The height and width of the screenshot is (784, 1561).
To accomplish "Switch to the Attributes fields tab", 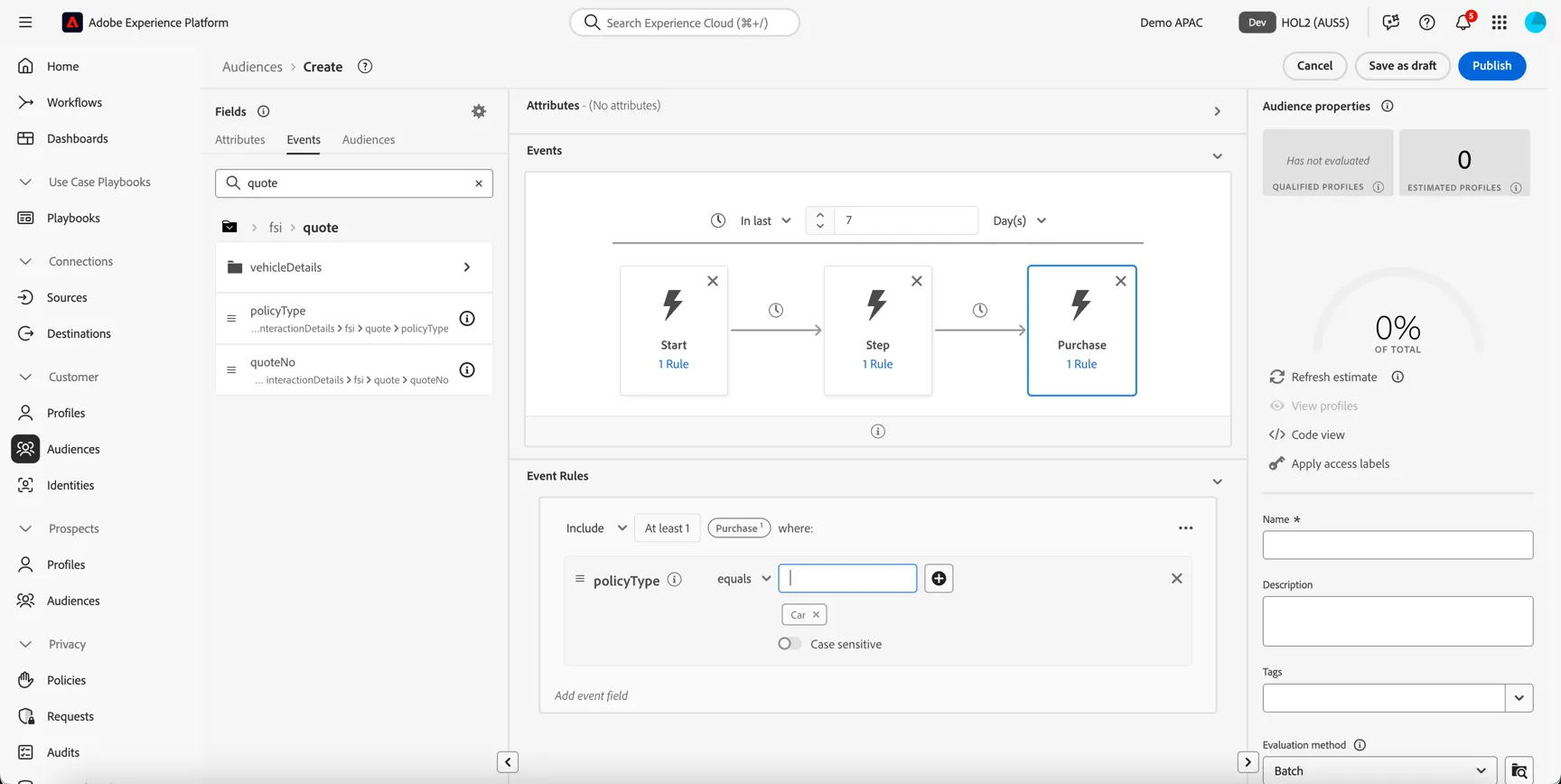I will point(240,140).
